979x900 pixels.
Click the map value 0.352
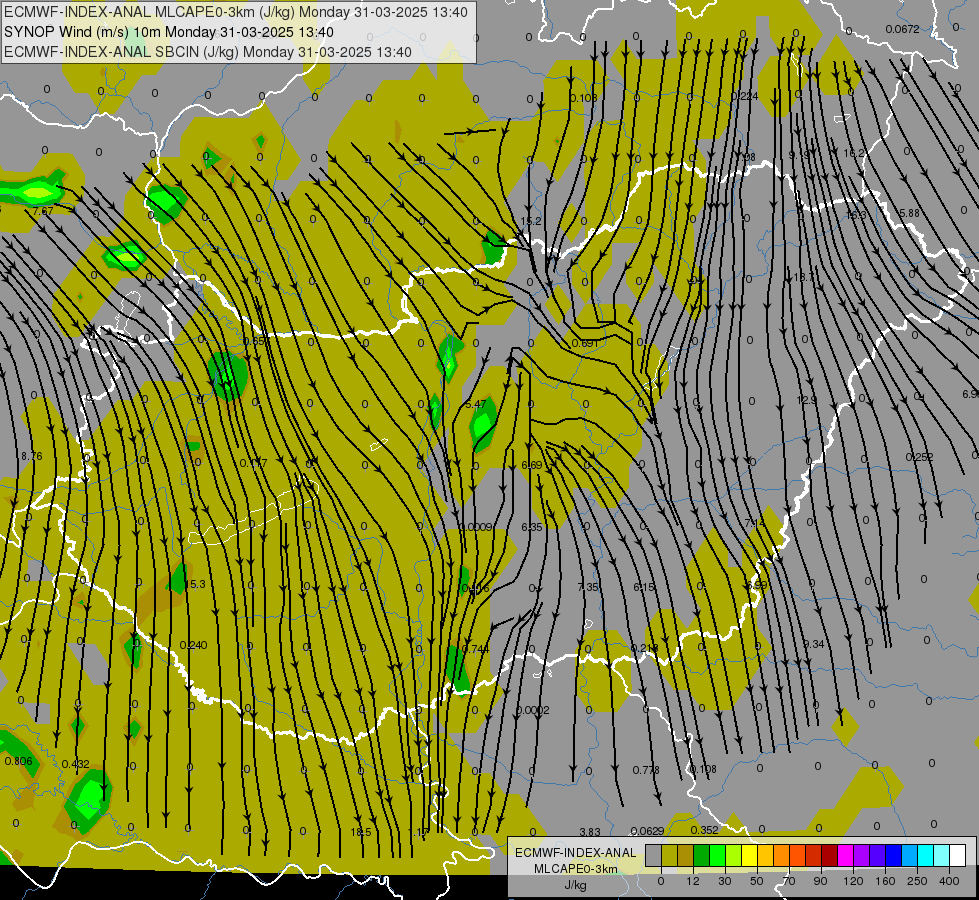(704, 830)
